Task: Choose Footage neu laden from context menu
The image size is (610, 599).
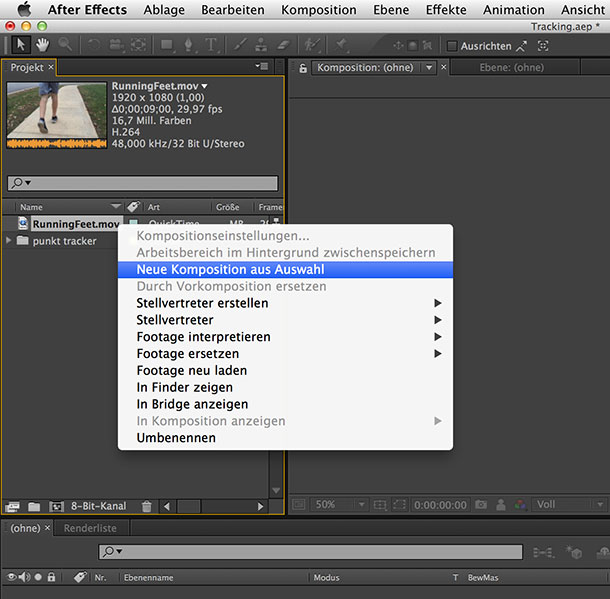Action: click(285, 371)
